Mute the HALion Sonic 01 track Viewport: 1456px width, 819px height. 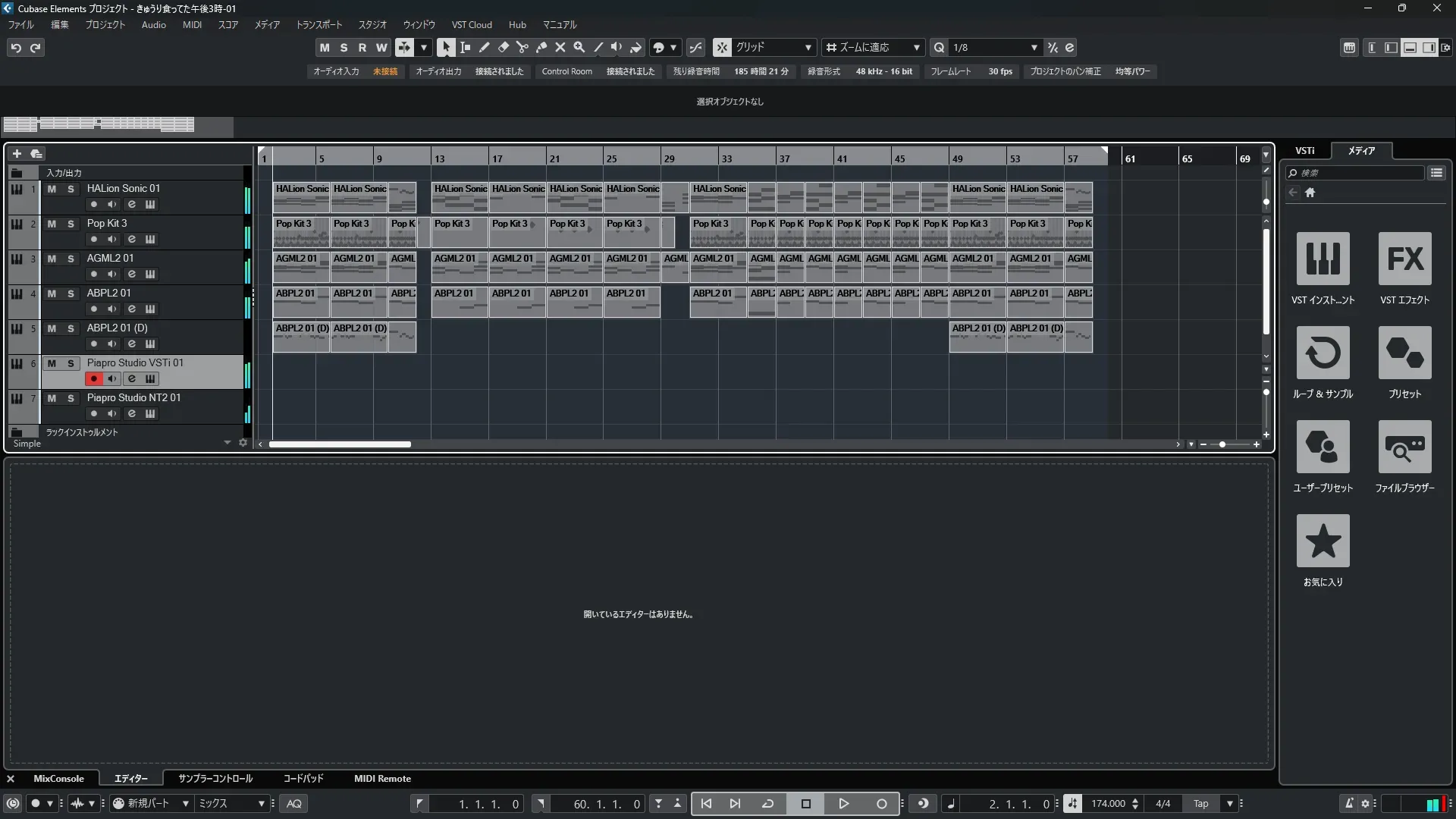(52, 189)
